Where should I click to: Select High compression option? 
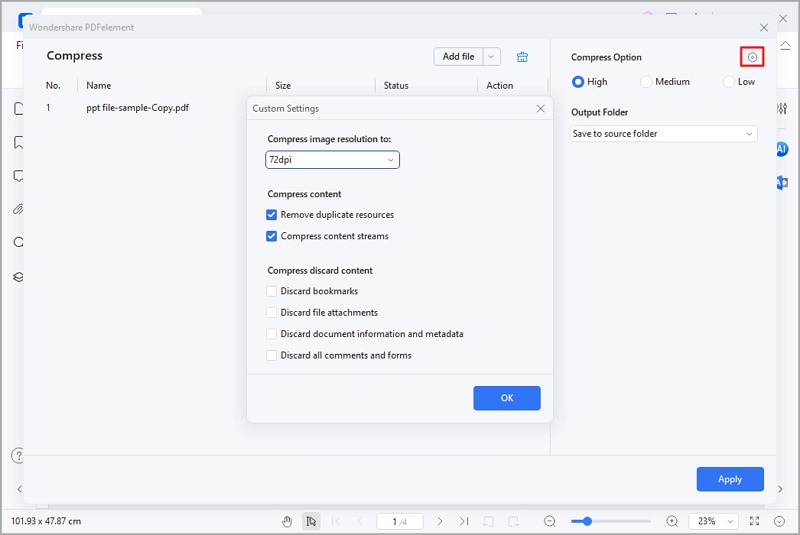(578, 82)
